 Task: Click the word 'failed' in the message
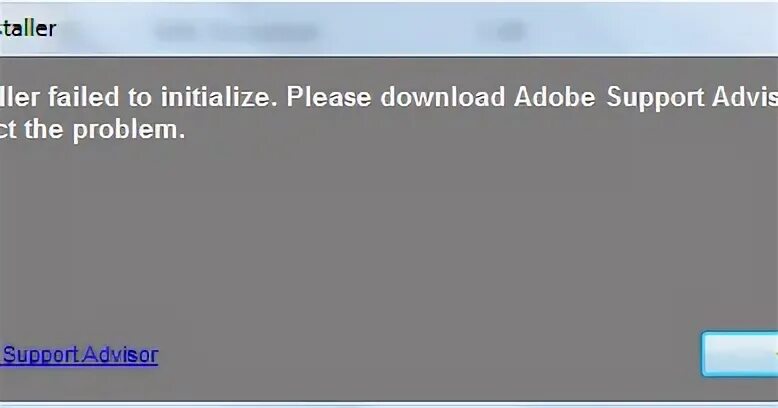pos(84,97)
